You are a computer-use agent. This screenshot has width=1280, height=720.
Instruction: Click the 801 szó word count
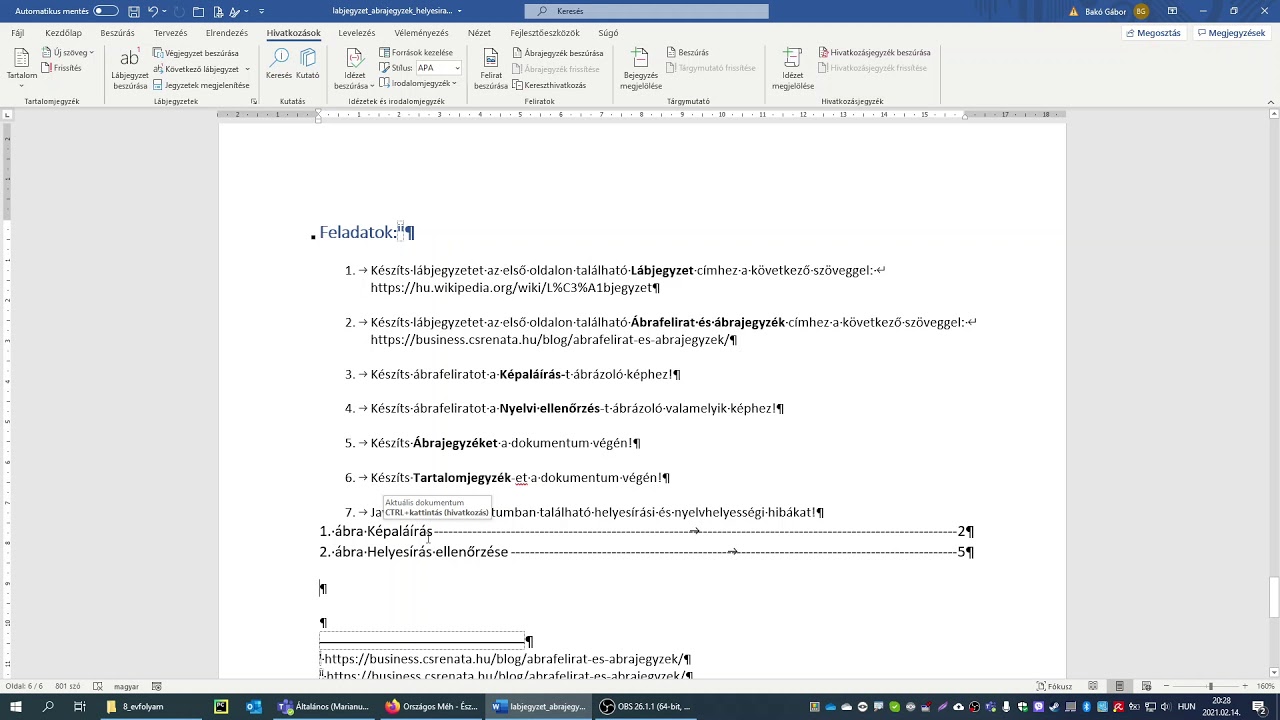[68, 687]
